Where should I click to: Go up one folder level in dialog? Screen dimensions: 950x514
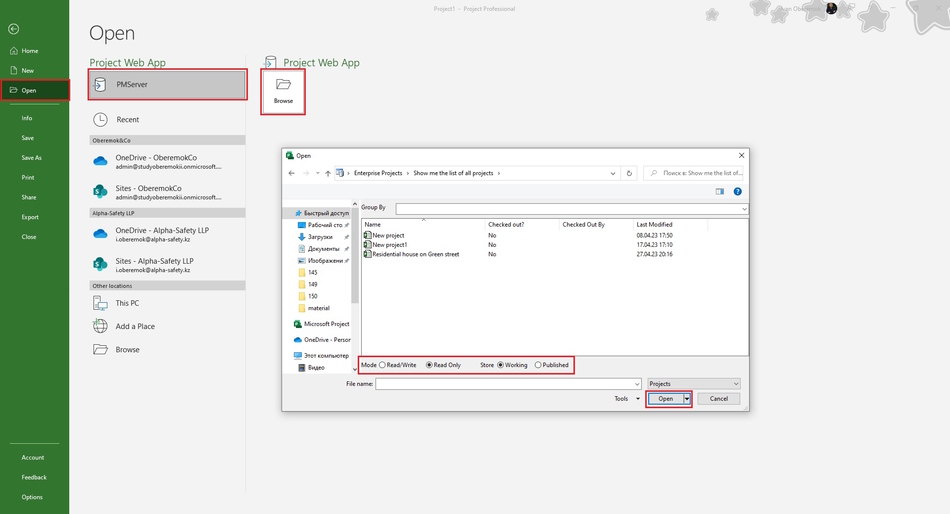click(x=328, y=173)
